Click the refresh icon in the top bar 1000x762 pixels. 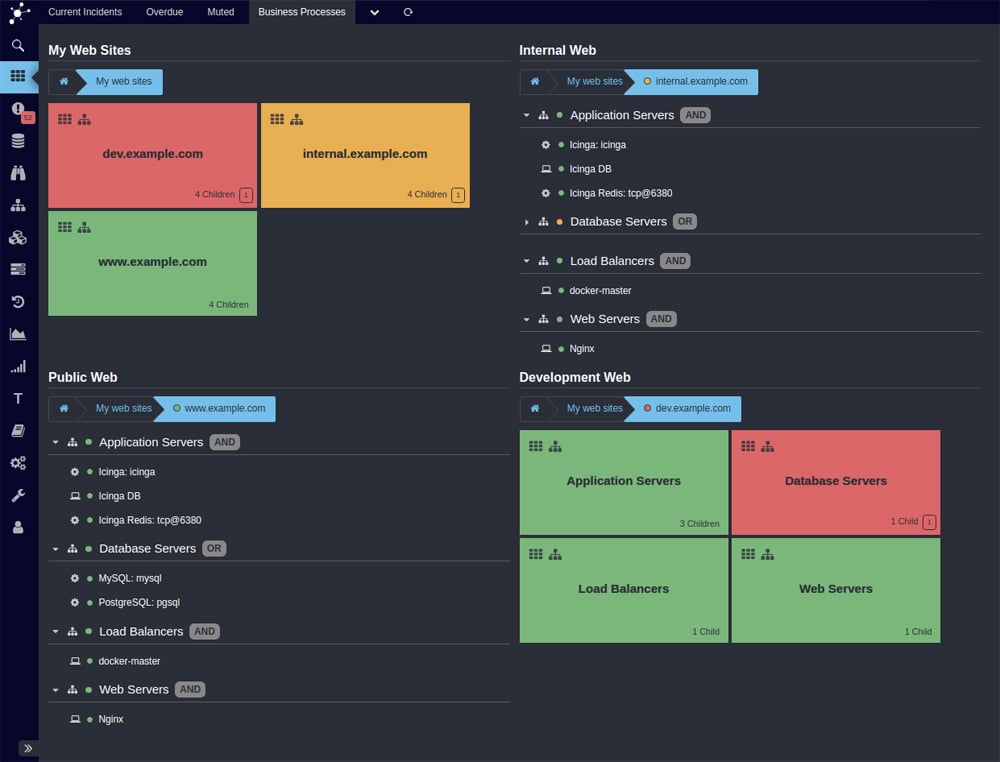click(407, 12)
